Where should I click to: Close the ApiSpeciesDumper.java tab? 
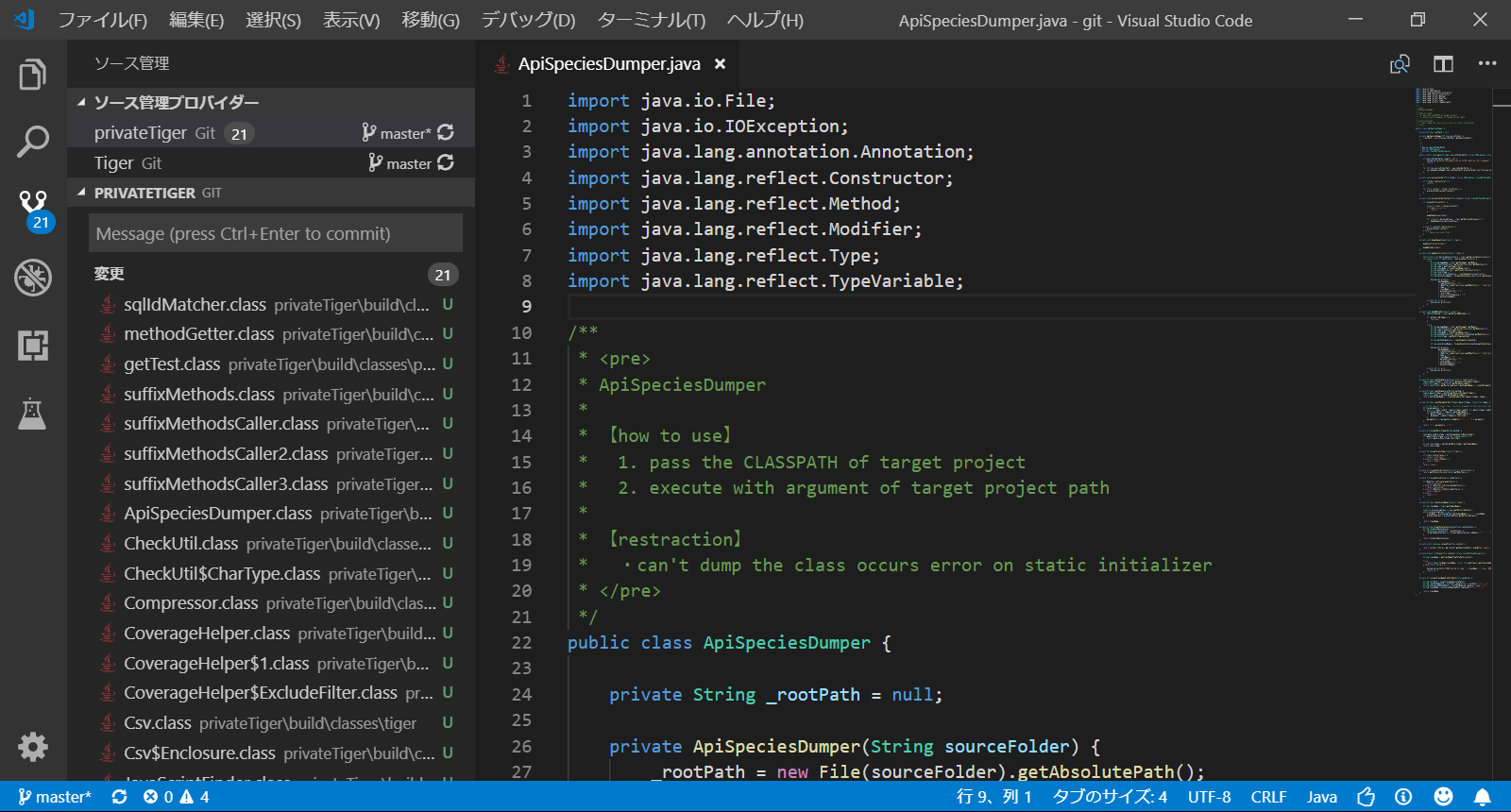(720, 63)
